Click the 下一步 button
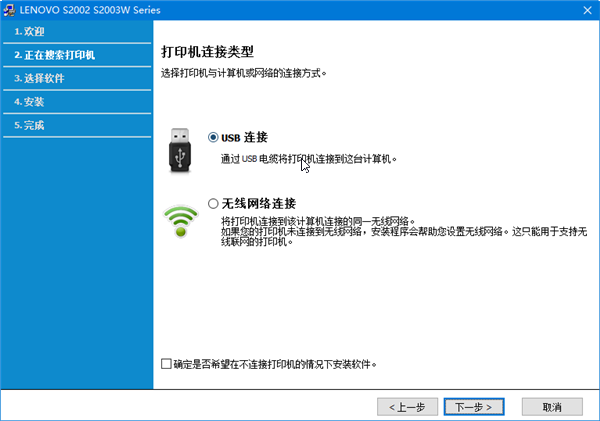The height and width of the screenshot is (421, 600). (474, 406)
